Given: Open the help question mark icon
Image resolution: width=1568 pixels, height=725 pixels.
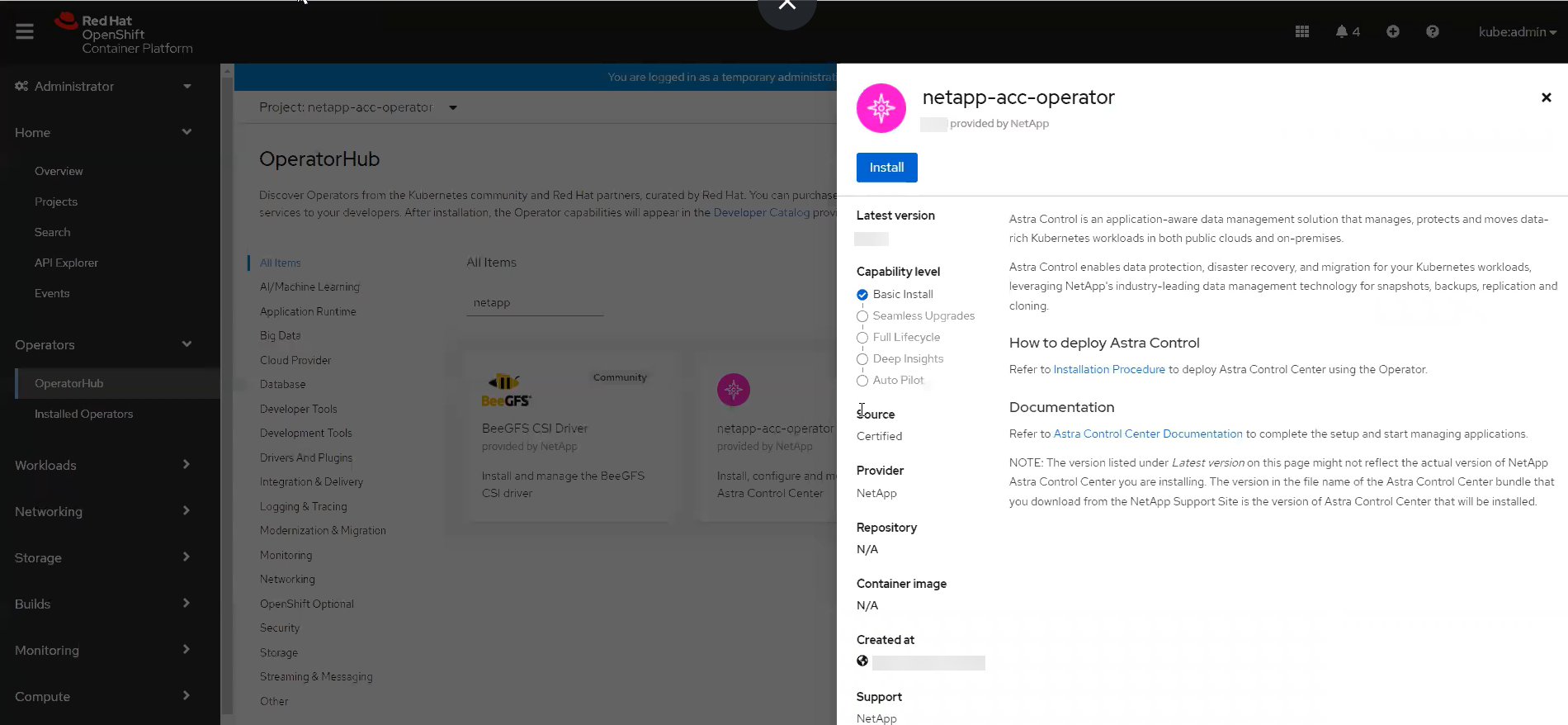Looking at the screenshot, I should point(1433,31).
